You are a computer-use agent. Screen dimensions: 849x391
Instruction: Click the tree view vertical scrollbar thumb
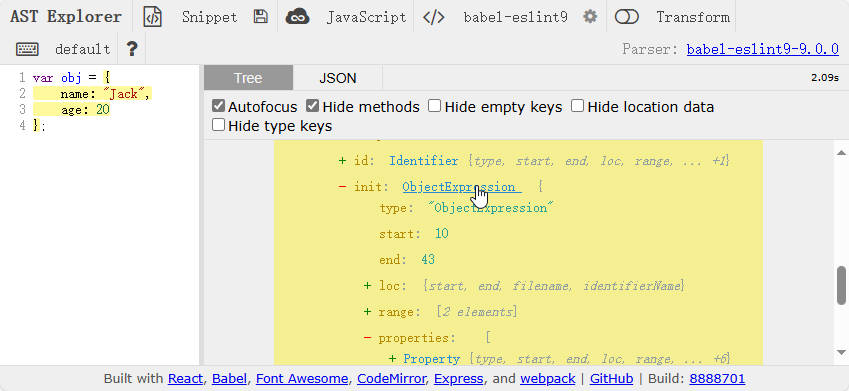[x=841, y=285]
